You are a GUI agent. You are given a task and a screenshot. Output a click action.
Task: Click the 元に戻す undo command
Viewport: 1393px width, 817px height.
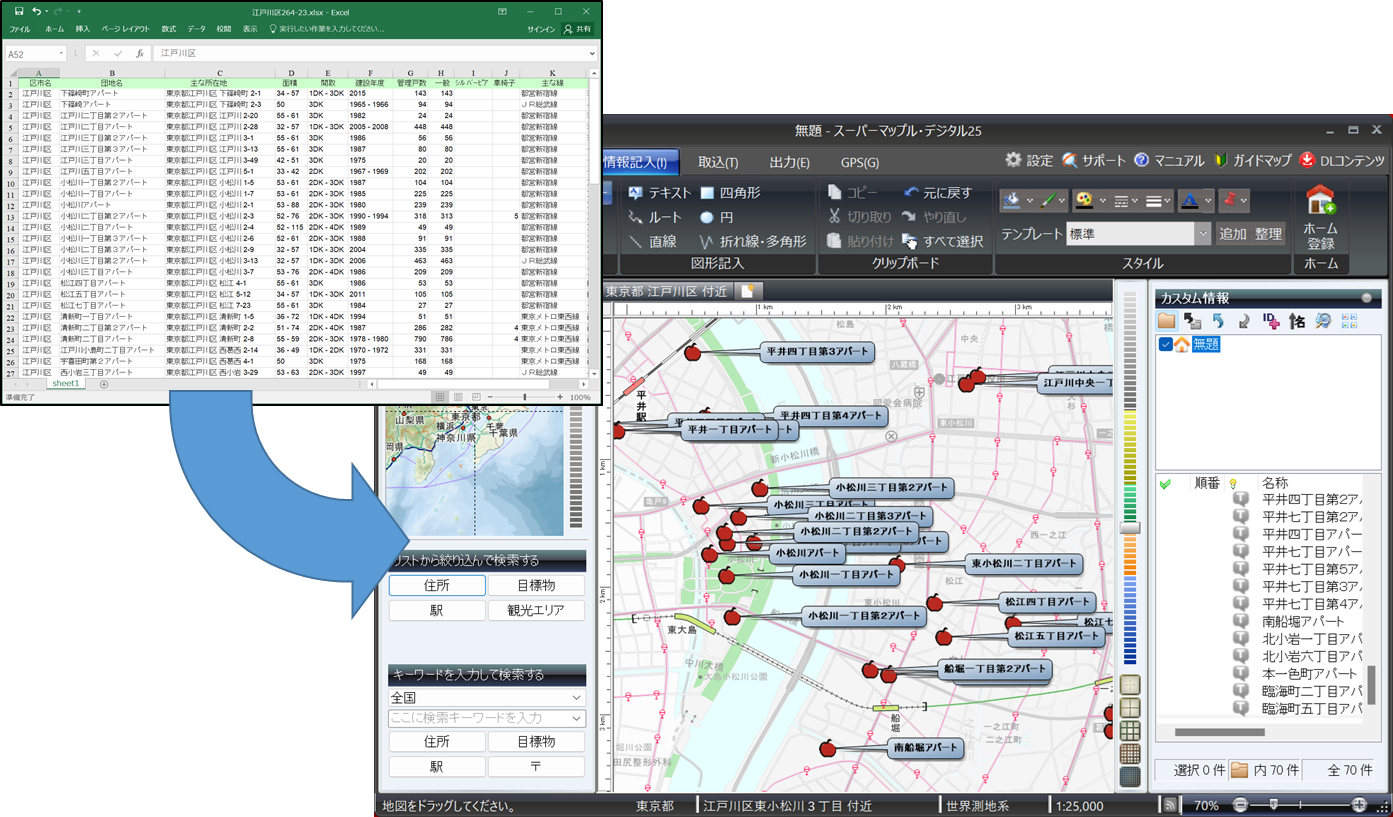pos(937,192)
